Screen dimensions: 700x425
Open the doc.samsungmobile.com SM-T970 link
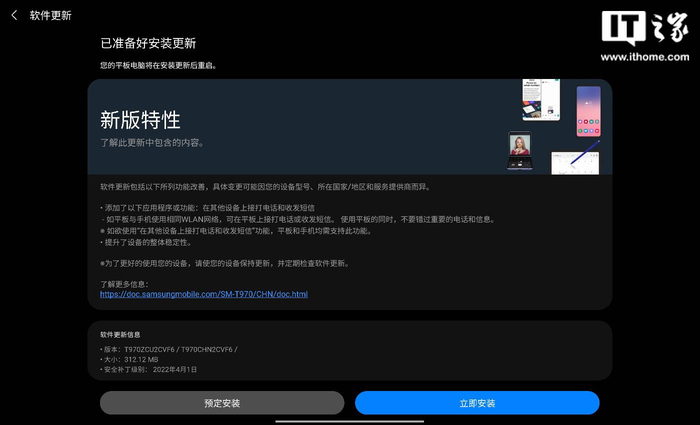(204, 294)
